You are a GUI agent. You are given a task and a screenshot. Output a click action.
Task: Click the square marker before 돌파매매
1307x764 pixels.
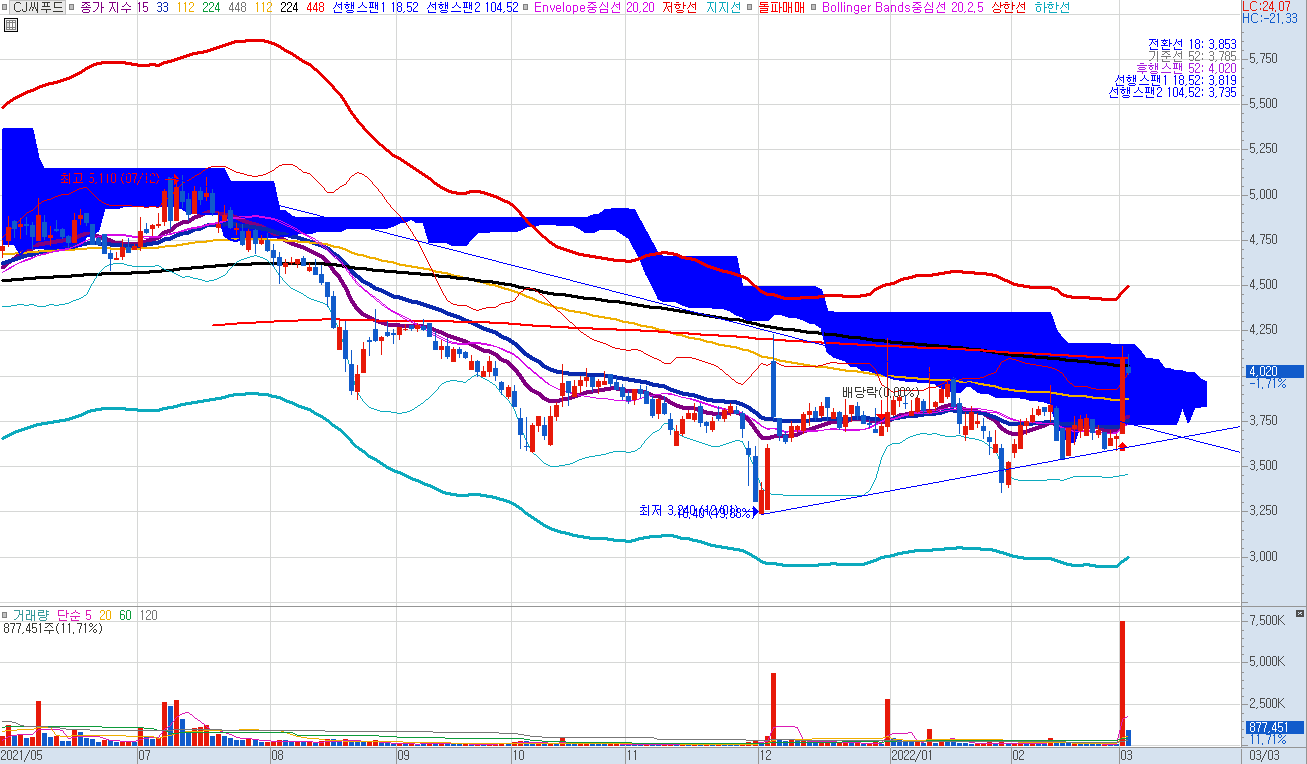point(749,7)
